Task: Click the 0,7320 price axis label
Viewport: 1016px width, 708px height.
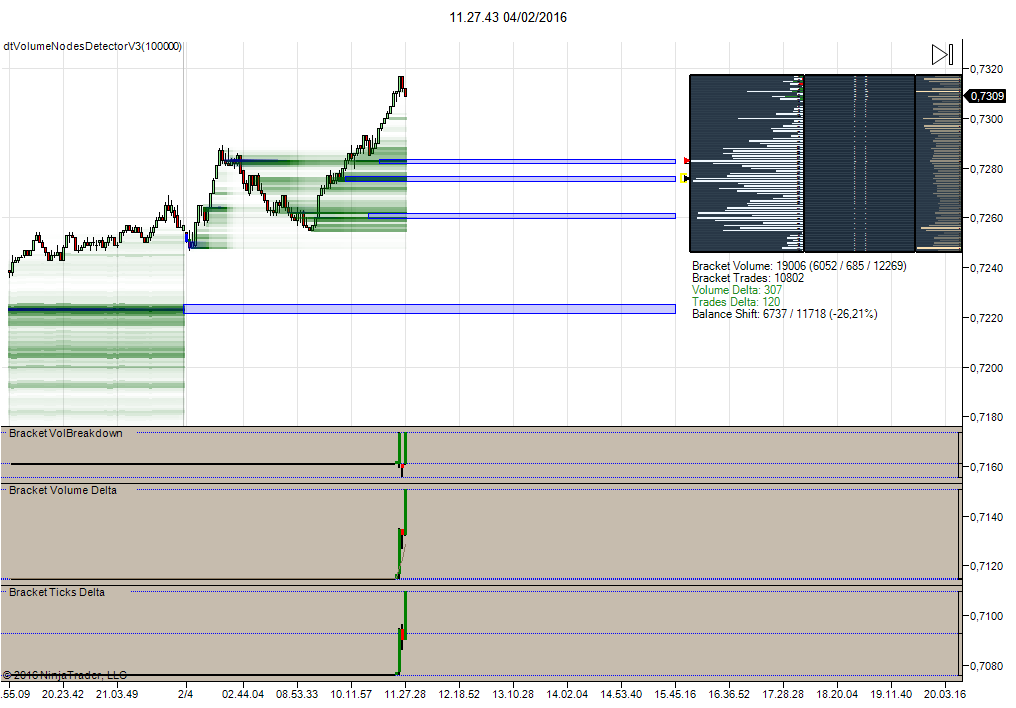Action: 987,69
